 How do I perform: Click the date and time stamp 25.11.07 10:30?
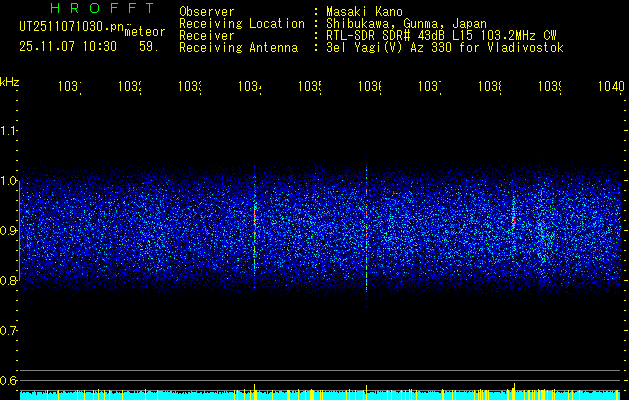pyautogui.click(x=68, y=46)
